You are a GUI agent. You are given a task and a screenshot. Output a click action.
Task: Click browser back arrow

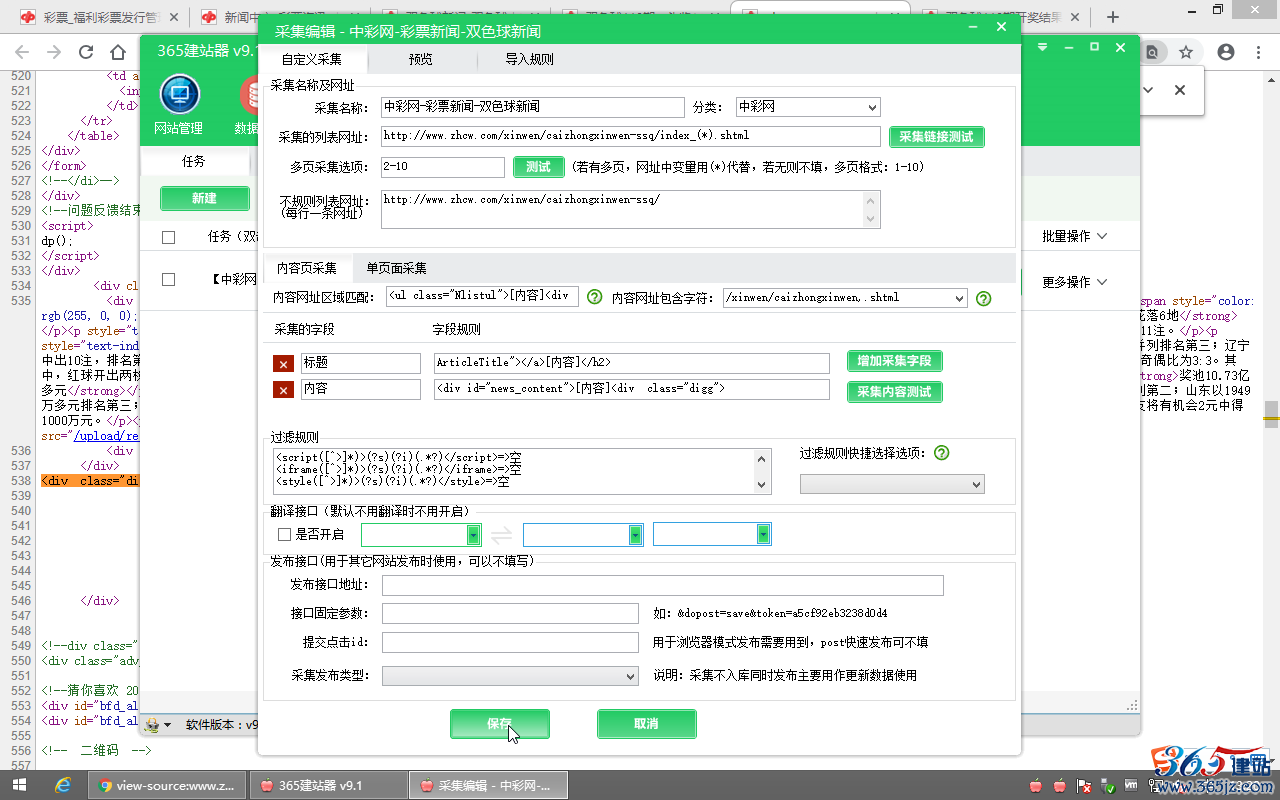[21, 52]
